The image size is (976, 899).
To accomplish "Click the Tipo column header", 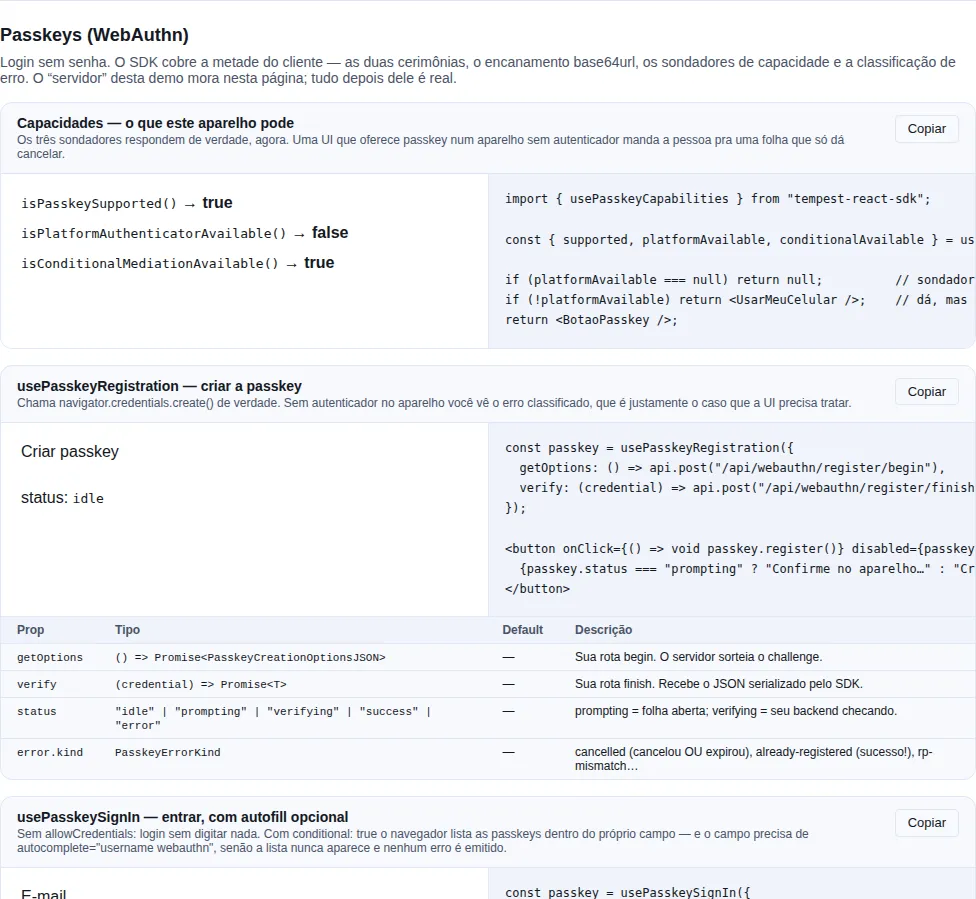I will pyautogui.click(x=127, y=629).
